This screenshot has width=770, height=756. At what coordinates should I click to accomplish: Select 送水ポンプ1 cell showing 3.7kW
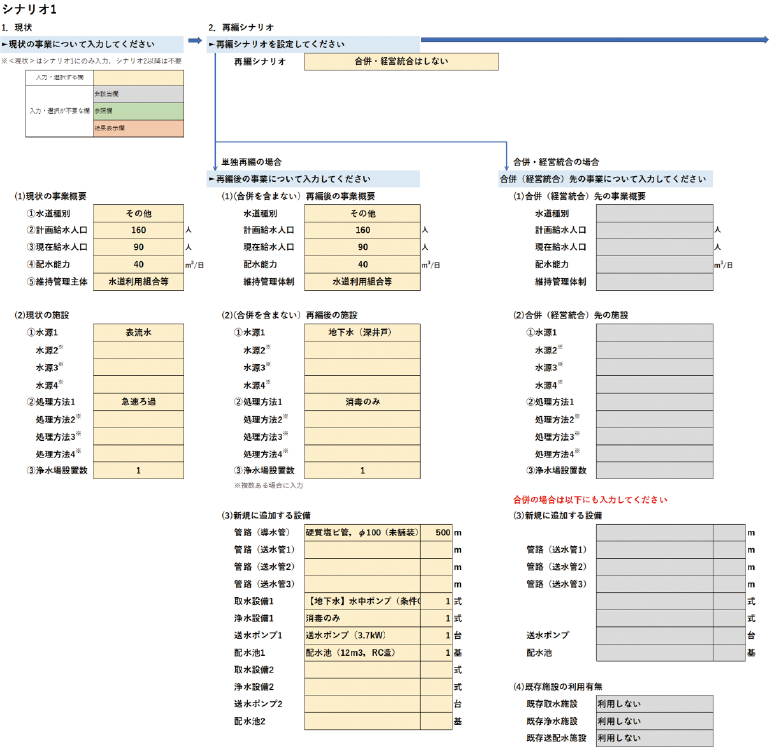point(362,635)
